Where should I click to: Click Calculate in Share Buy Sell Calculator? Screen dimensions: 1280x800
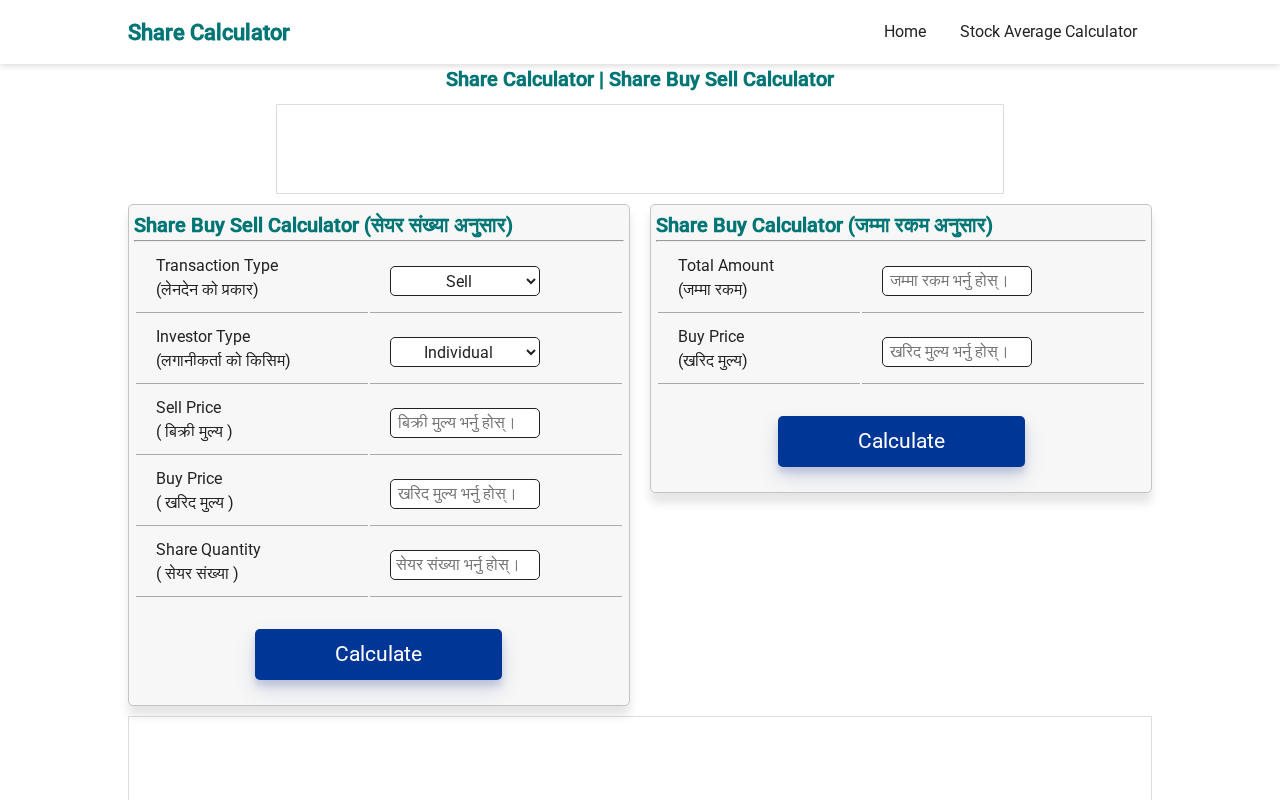[378, 654]
